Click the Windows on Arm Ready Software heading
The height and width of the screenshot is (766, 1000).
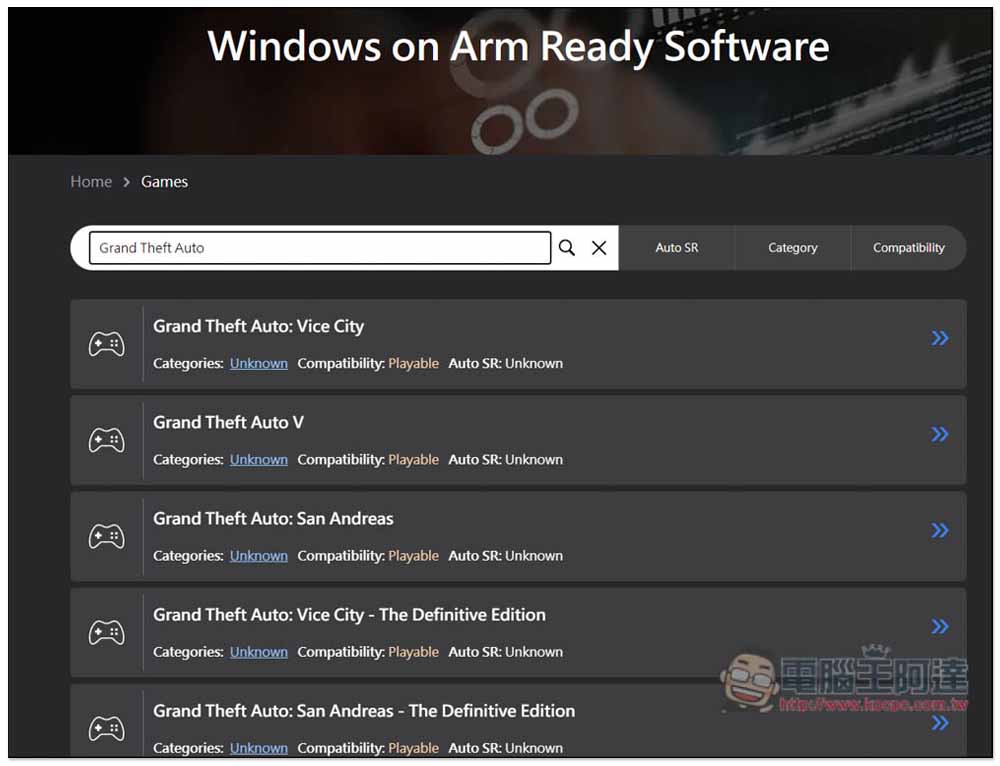pyautogui.click(x=518, y=47)
